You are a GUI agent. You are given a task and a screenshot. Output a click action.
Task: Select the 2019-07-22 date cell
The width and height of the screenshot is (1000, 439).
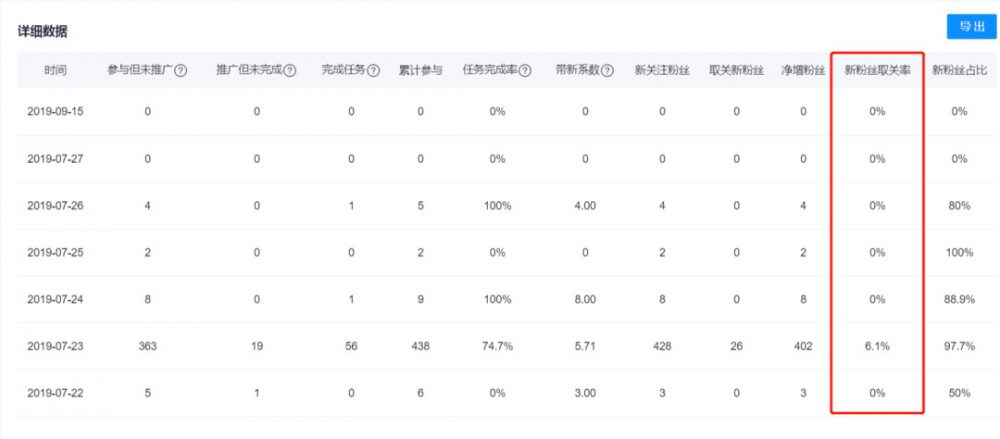click(55, 393)
